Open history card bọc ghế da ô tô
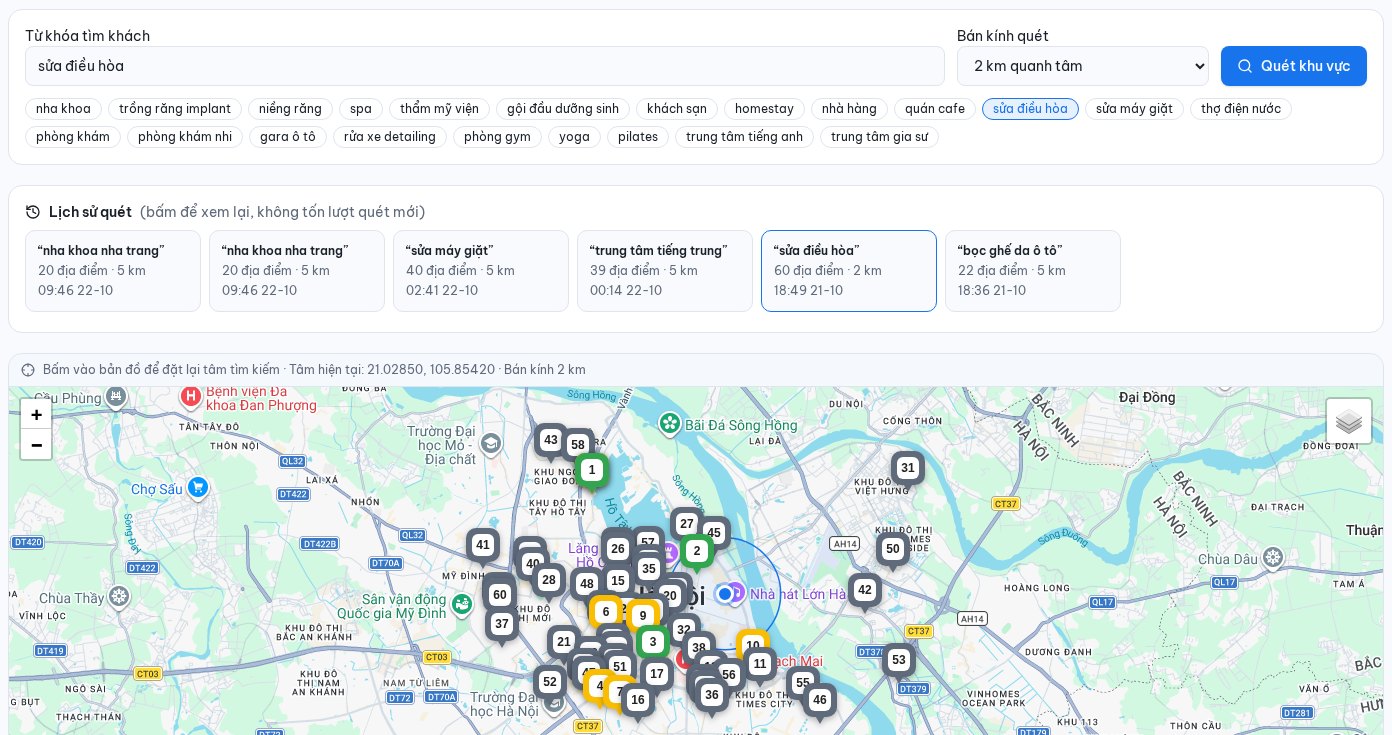Viewport: 1392px width, 735px height. pos(1033,271)
